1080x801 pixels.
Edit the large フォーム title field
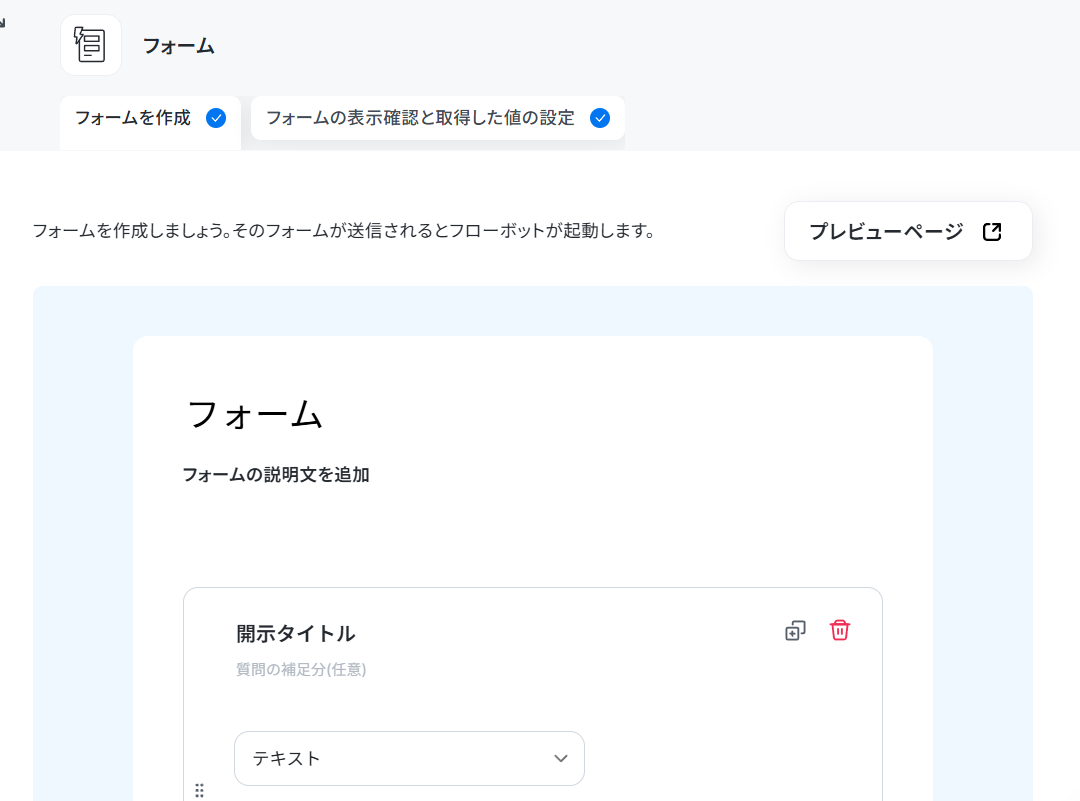point(254,415)
